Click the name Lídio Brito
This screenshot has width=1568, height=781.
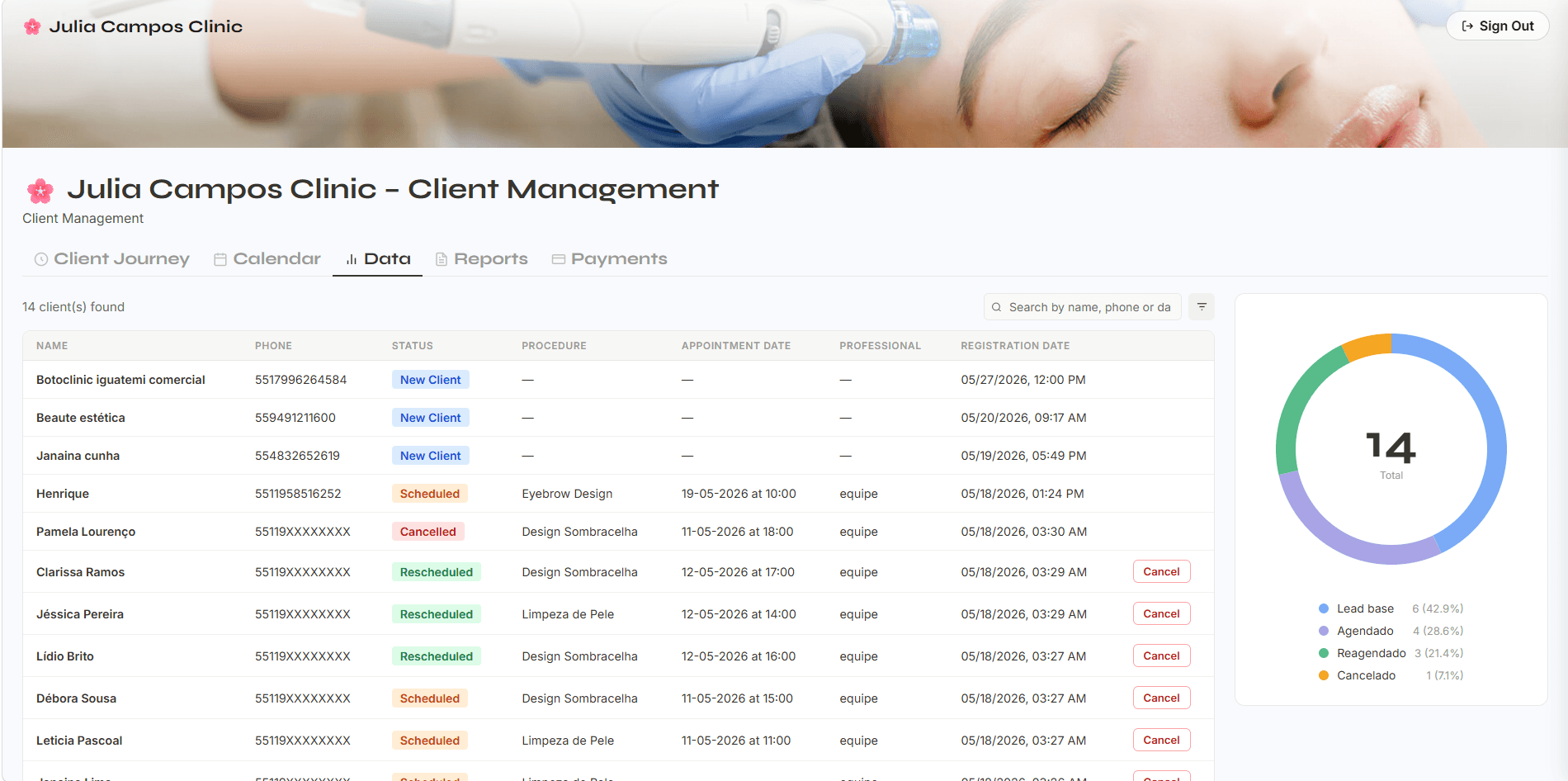click(x=65, y=656)
